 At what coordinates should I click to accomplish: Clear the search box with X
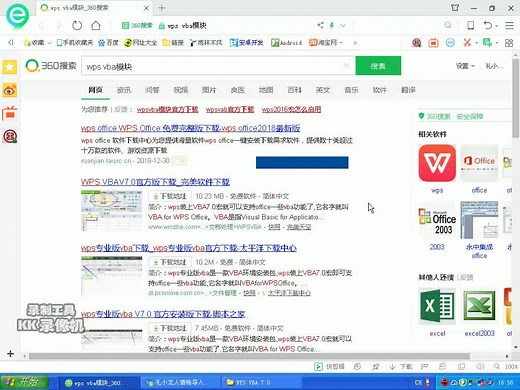tap(346, 65)
